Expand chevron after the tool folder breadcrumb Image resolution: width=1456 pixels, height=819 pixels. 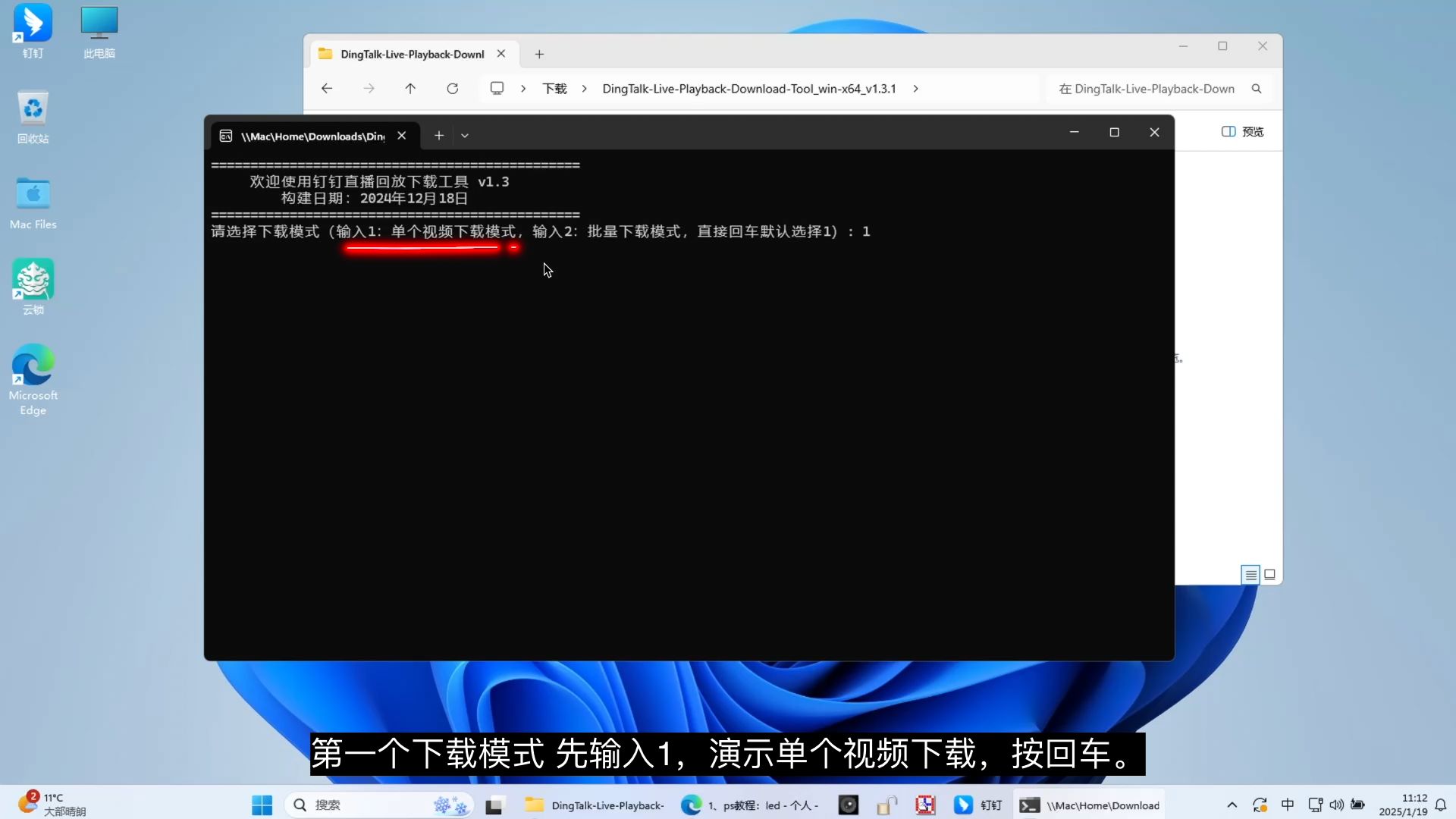916,89
